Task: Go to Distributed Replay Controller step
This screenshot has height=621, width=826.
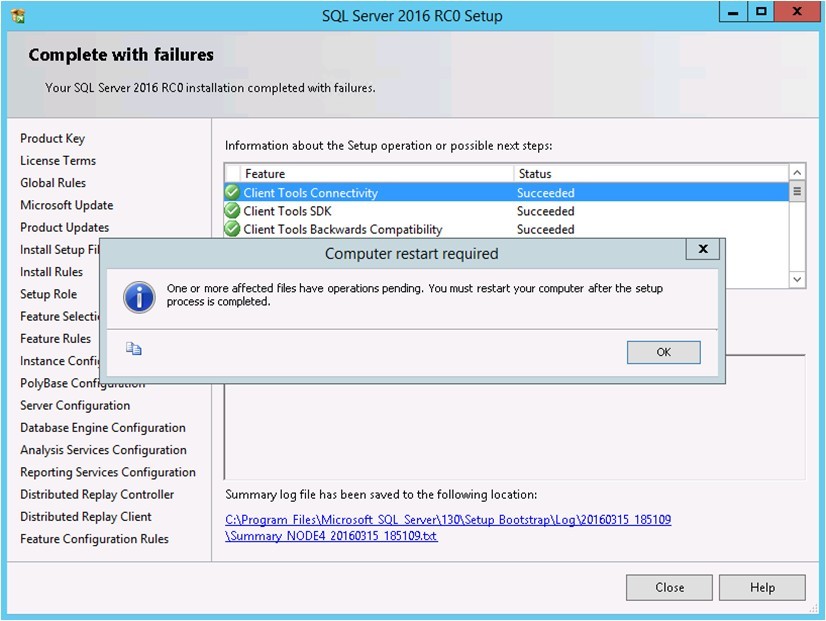Action: tap(97, 494)
